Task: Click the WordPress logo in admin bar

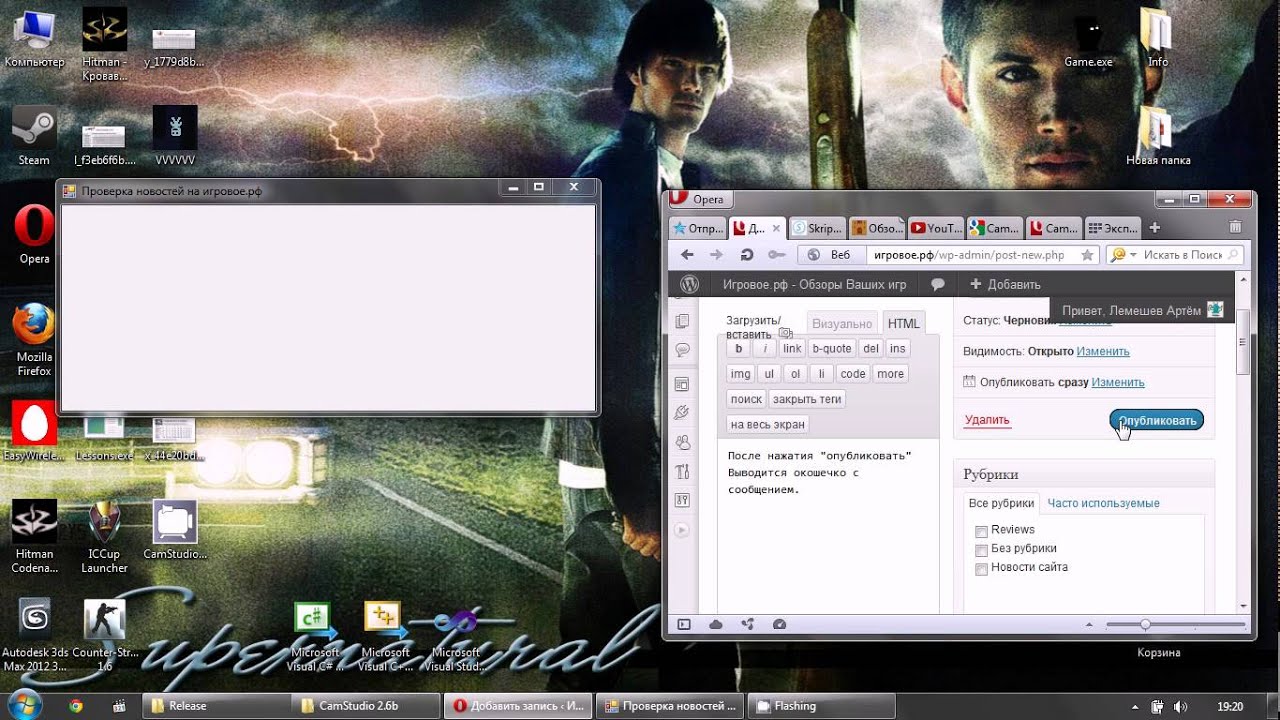Action: click(689, 284)
